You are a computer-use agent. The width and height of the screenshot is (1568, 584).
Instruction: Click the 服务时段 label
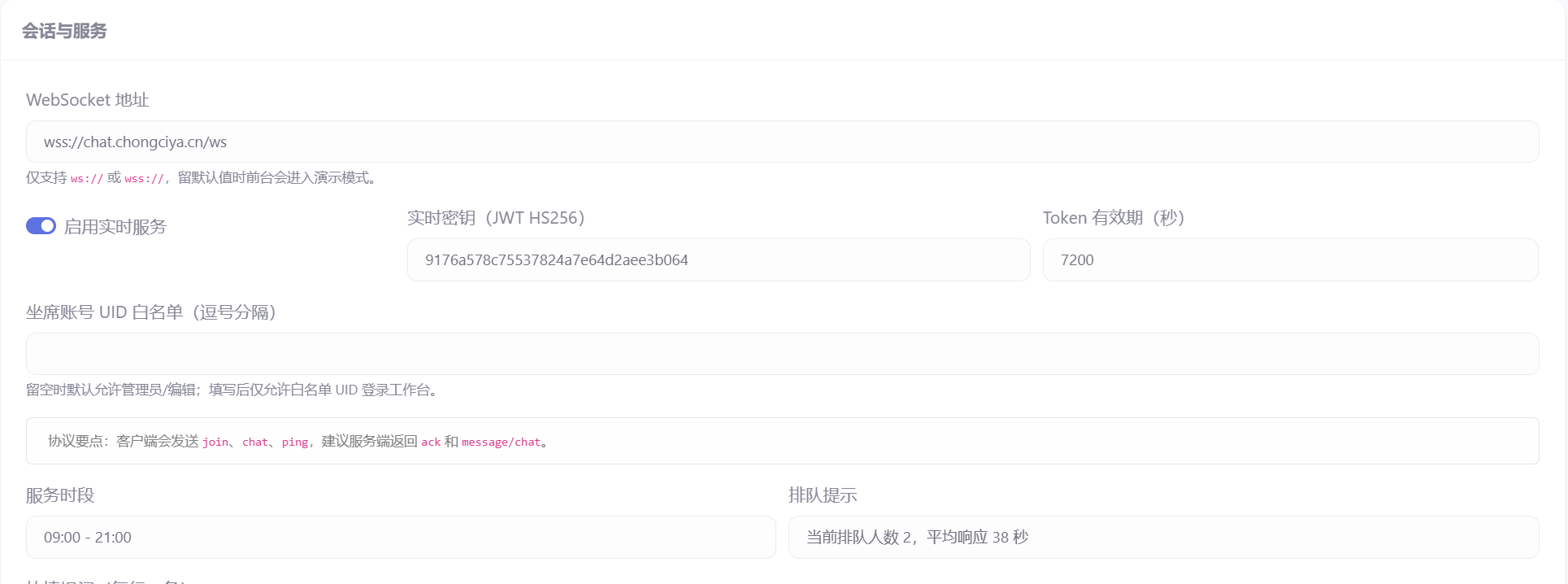click(x=60, y=495)
